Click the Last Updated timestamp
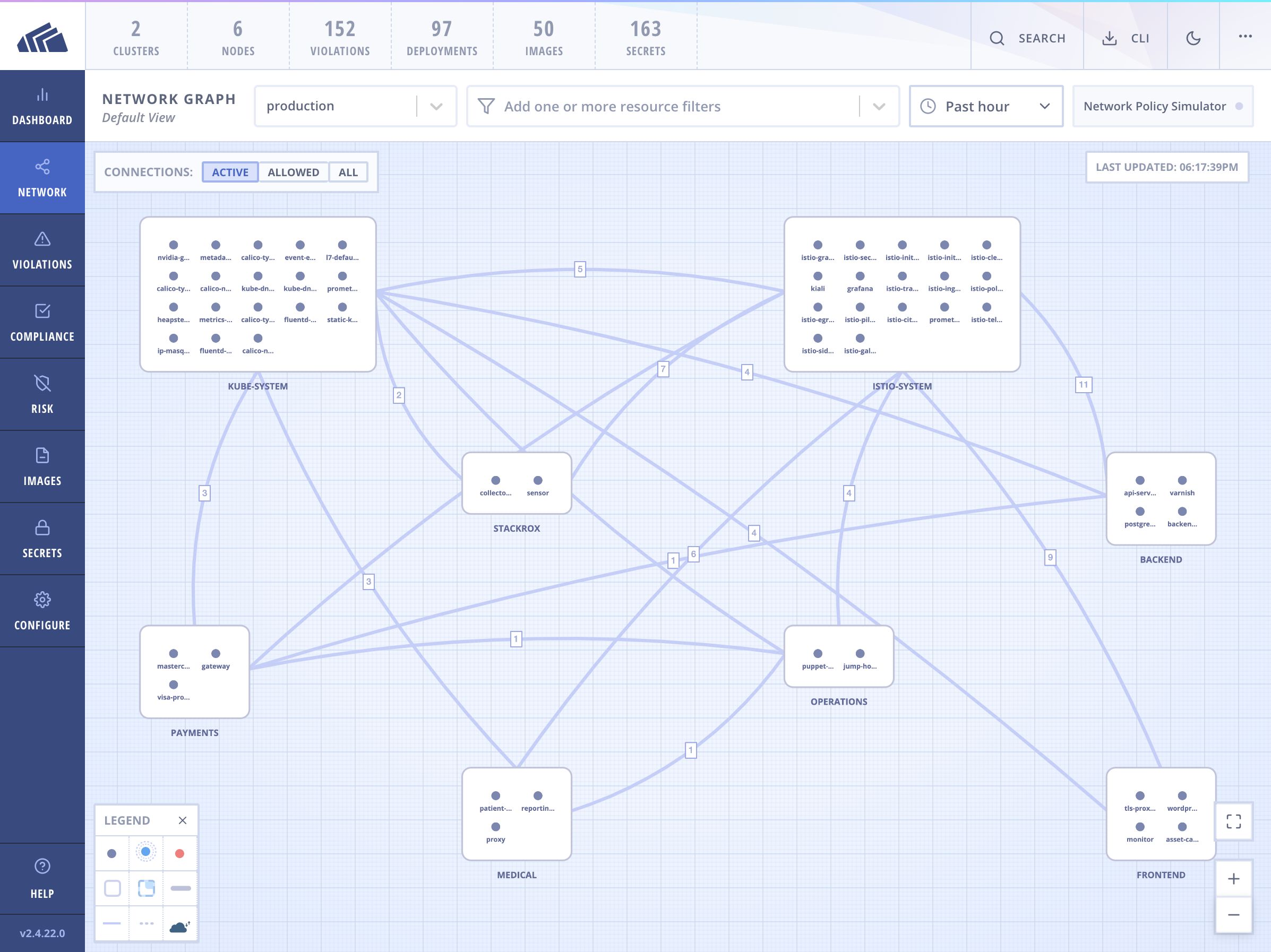Image resolution: width=1271 pixels, height=952 pixels. tap(1166, 167)
